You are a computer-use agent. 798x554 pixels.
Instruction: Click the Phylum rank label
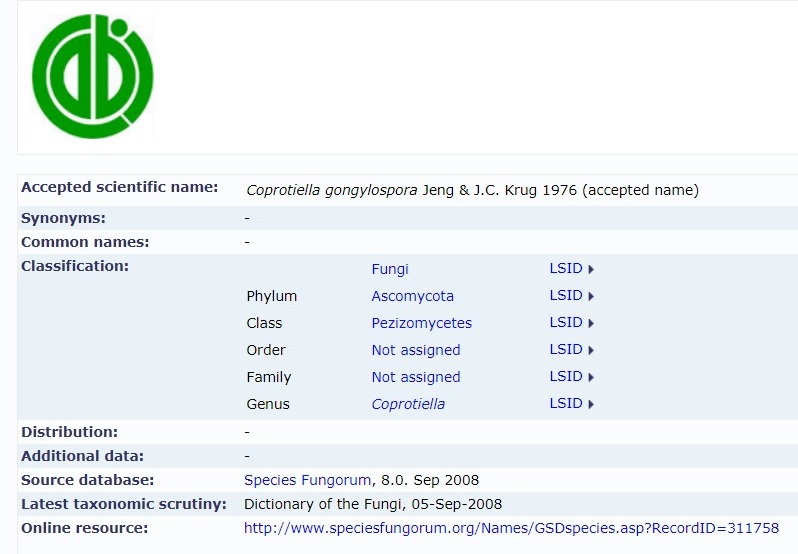pos(272,296)
